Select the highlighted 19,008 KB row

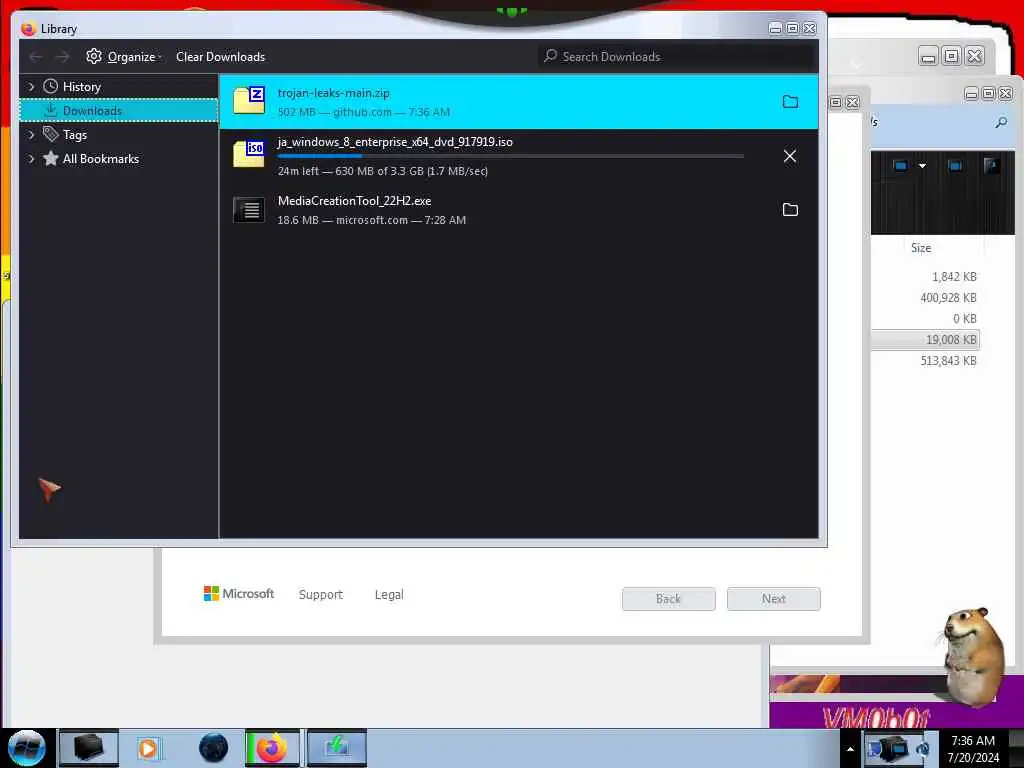(925, 340)
